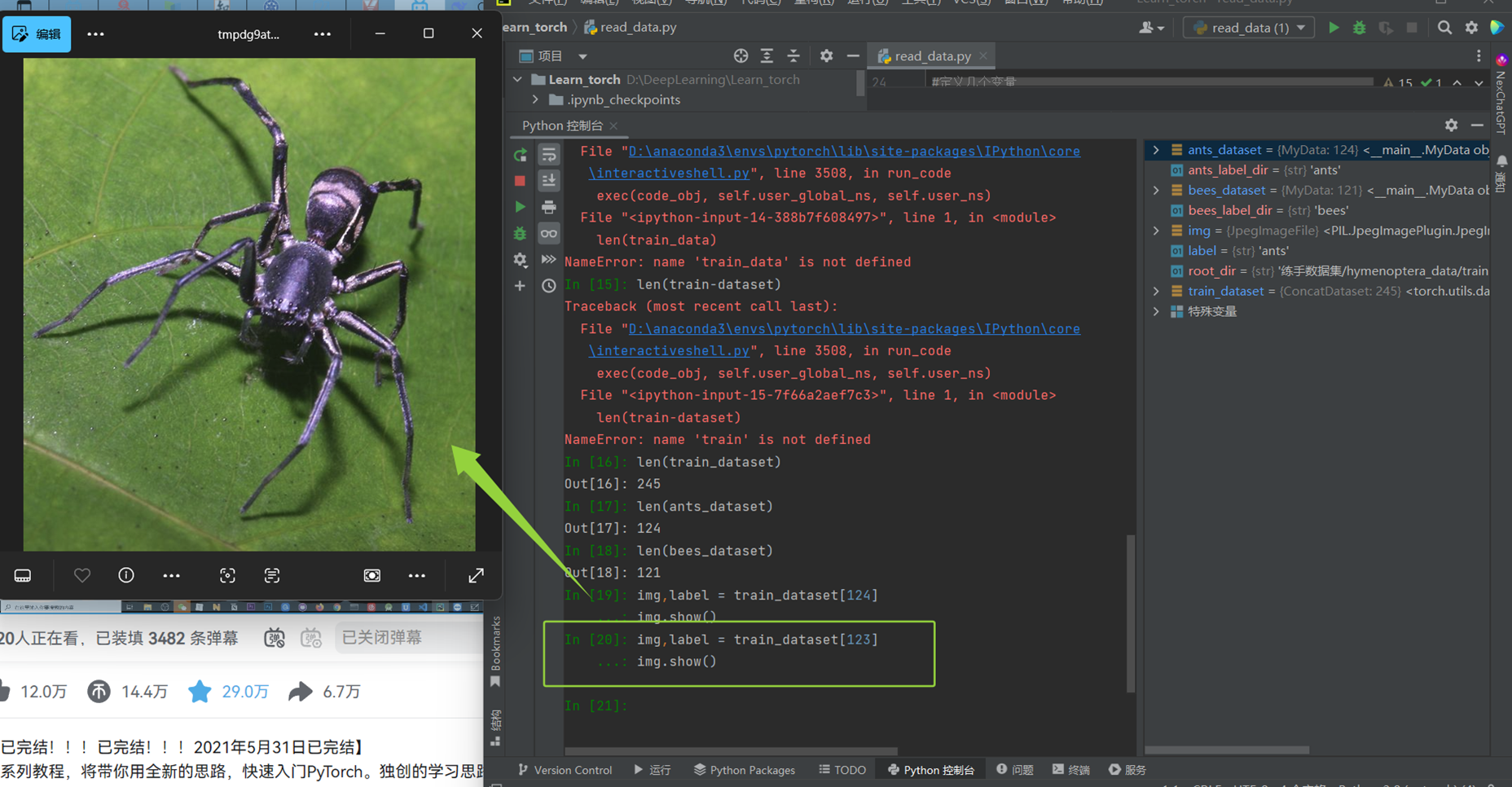
Task: Open the Python Packages tool window
Action: 745,770
